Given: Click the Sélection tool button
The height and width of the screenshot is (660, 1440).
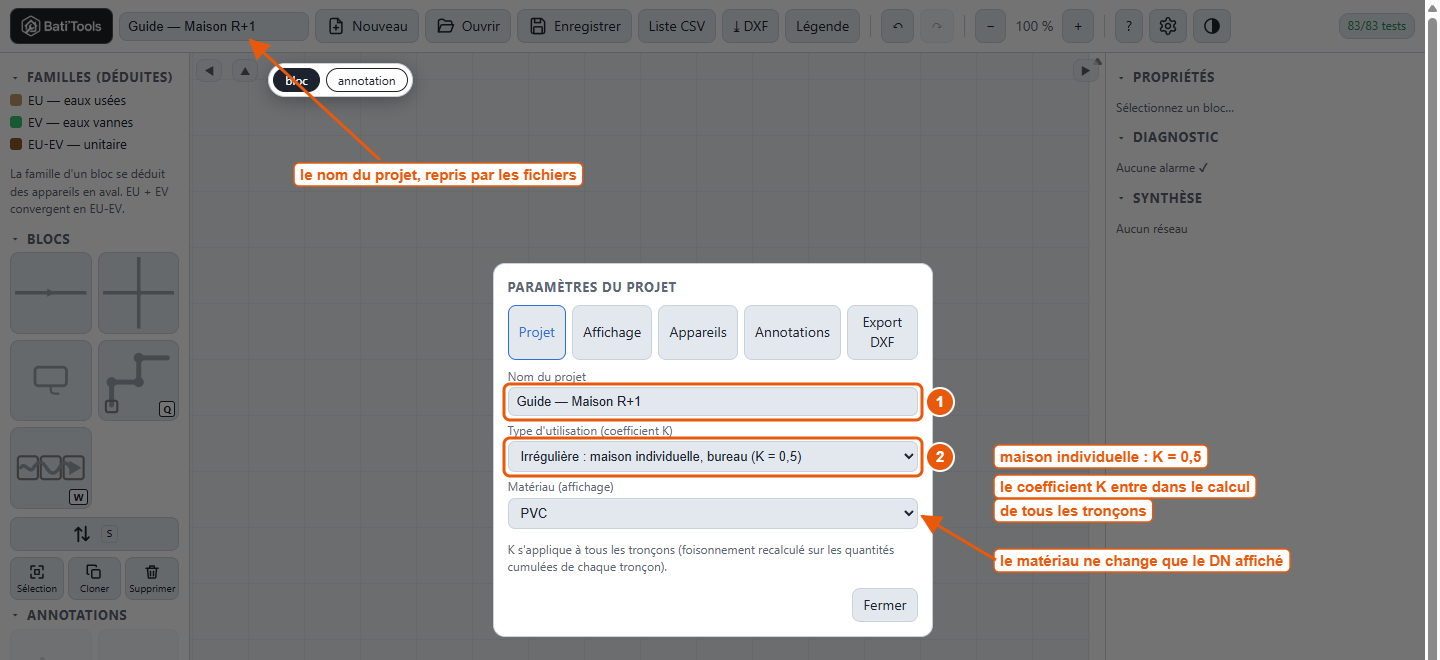Looking at the screenshot, I should point(37,578).
